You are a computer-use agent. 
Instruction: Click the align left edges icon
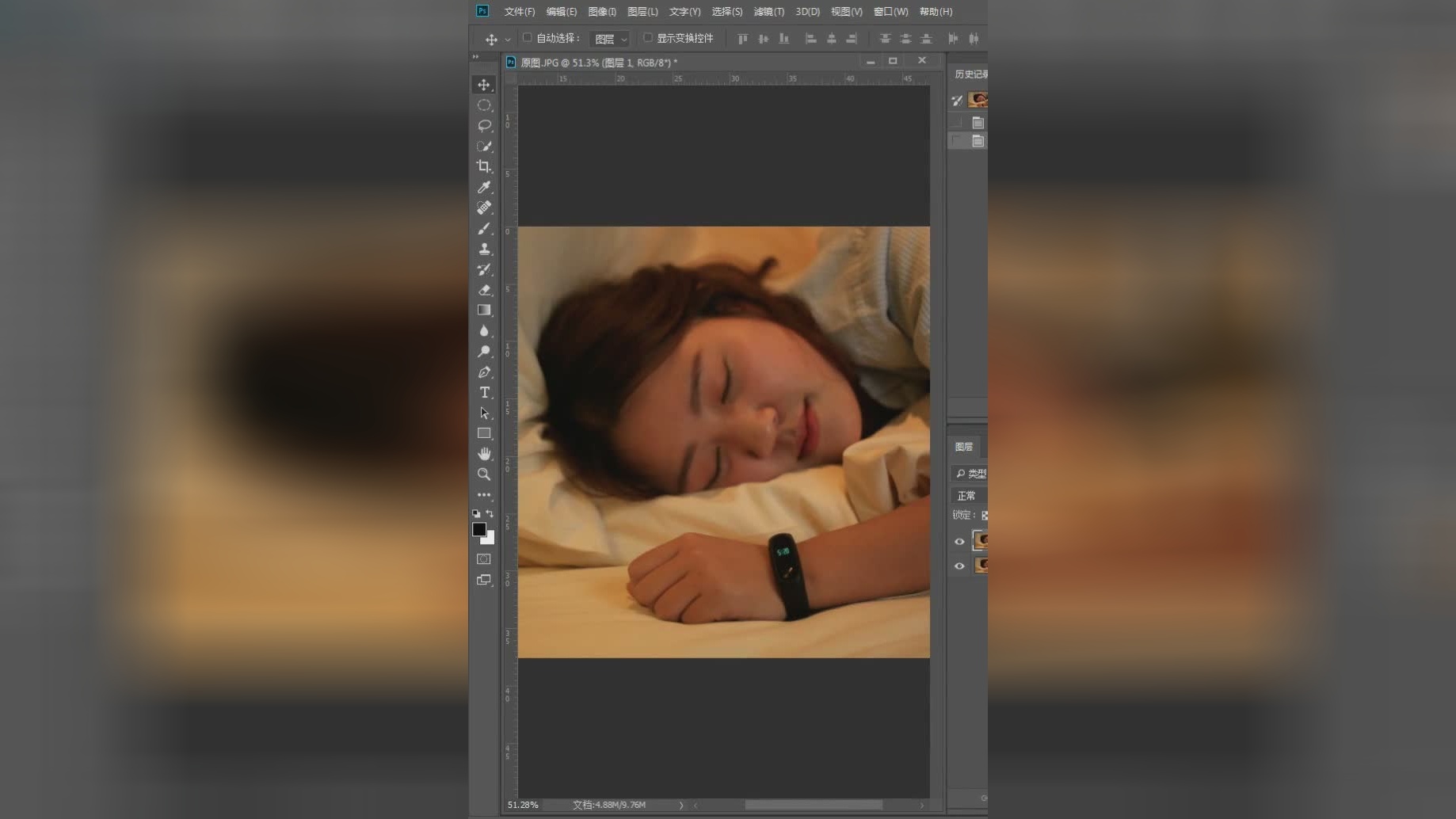click(x=810, y=38)
